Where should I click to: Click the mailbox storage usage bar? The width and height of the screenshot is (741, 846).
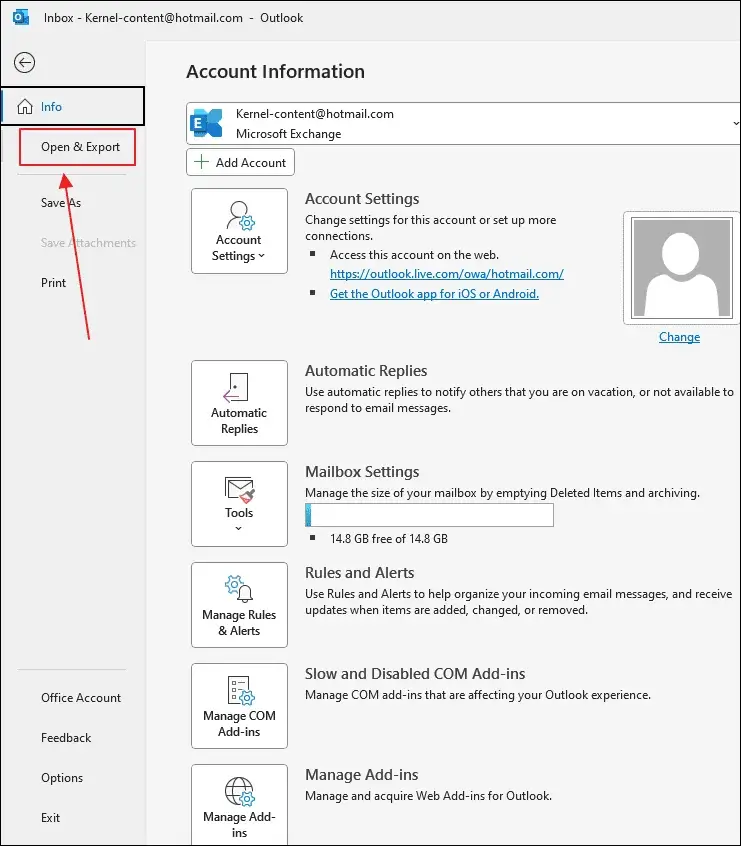(x=429, y=515)
